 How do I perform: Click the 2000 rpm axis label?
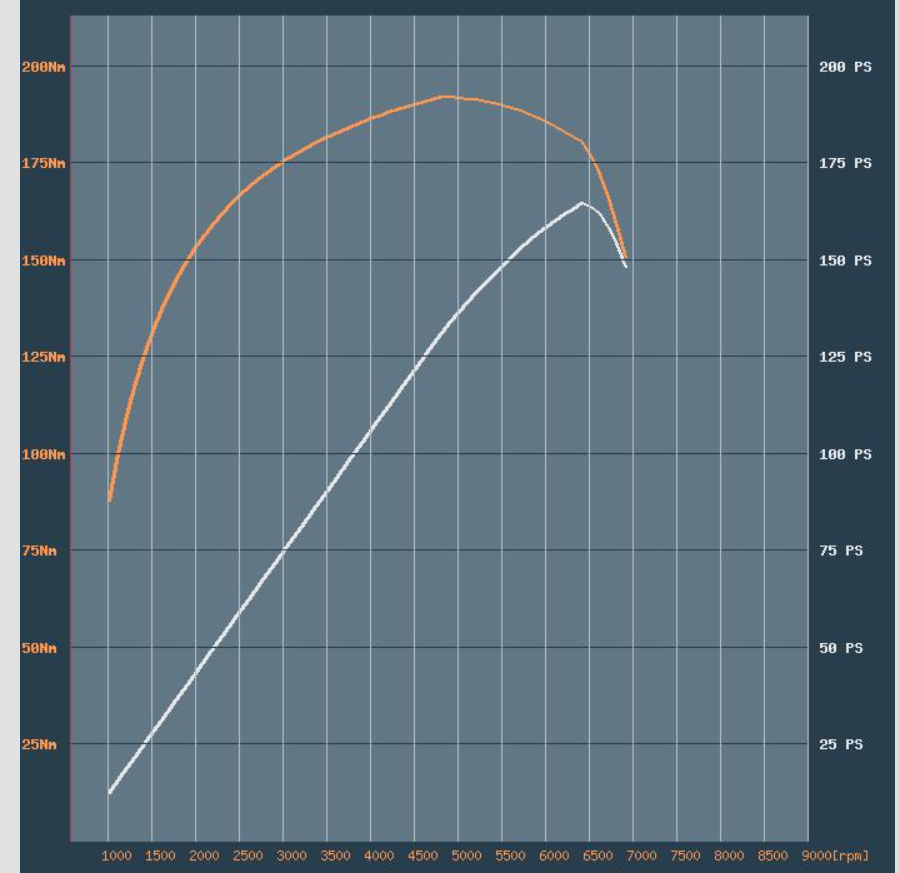[x=204, y=856]
